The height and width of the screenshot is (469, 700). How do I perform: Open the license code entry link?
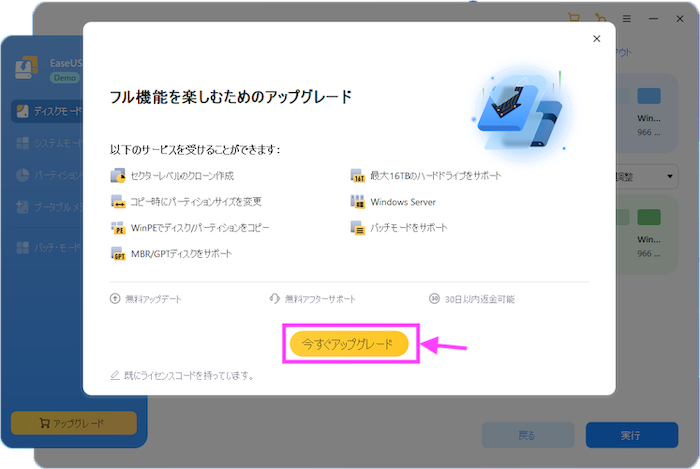point(188,376)
